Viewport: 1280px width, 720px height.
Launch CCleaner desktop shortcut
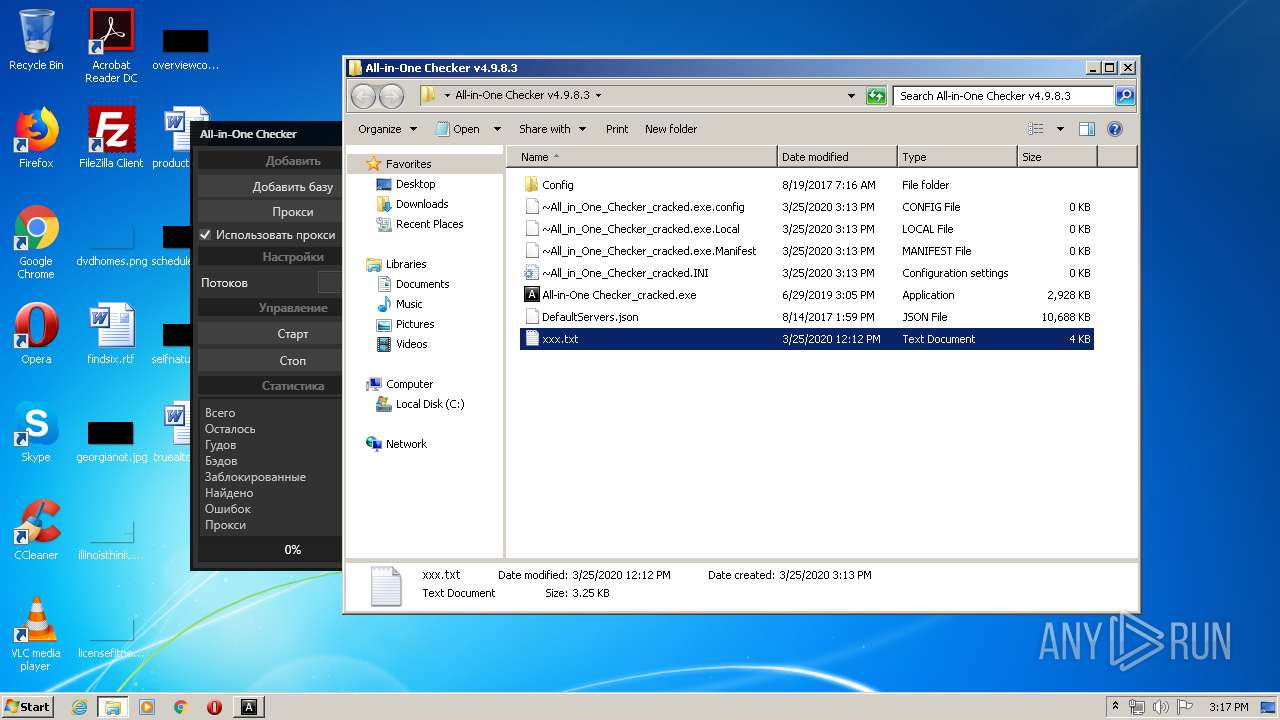(x=36, y=530)
